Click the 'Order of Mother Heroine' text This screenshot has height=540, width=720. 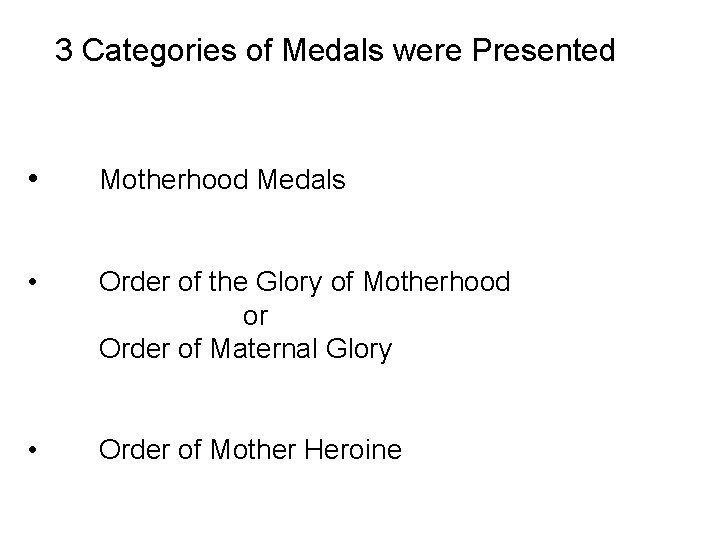click(x=250, y=451)
